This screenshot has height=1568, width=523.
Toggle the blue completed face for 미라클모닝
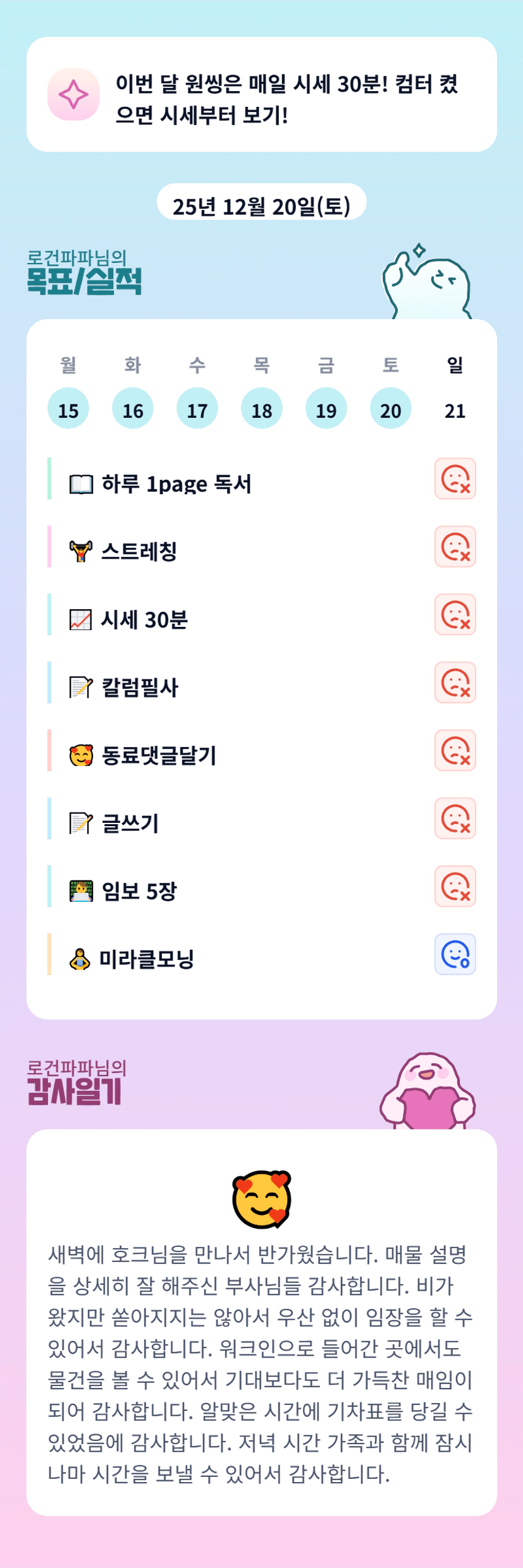click(x=455, y=954)
